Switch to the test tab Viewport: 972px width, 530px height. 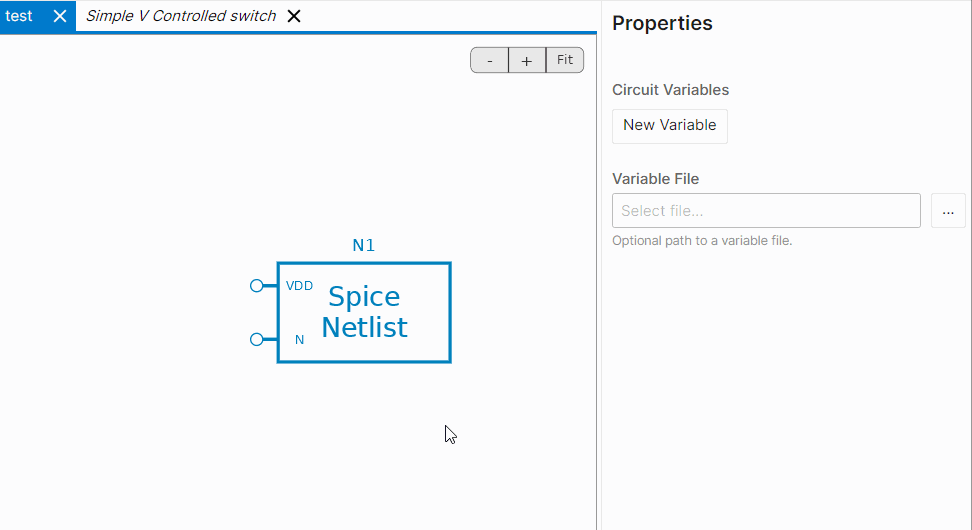pos(19,16)
